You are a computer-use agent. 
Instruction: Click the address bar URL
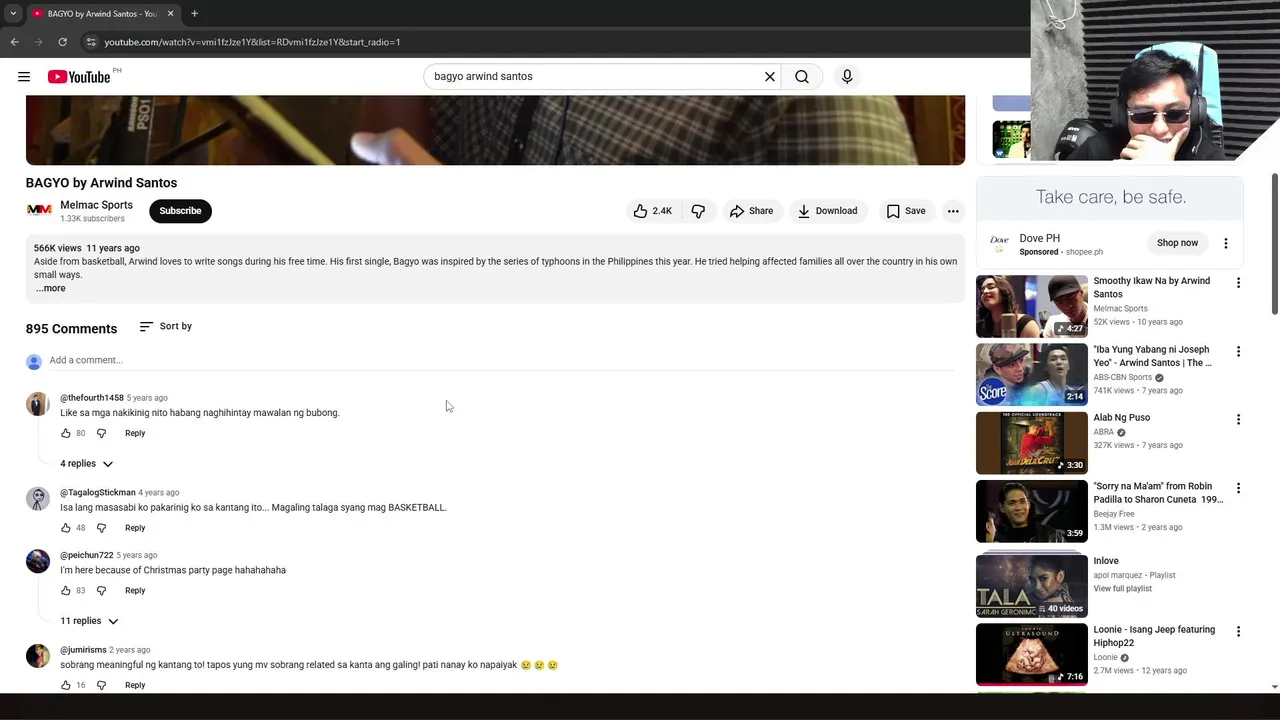tap(252, 42)
